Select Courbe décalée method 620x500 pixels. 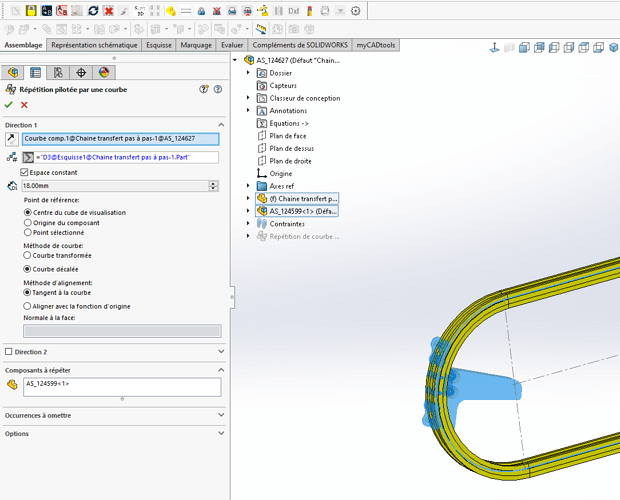coord(27,269)
